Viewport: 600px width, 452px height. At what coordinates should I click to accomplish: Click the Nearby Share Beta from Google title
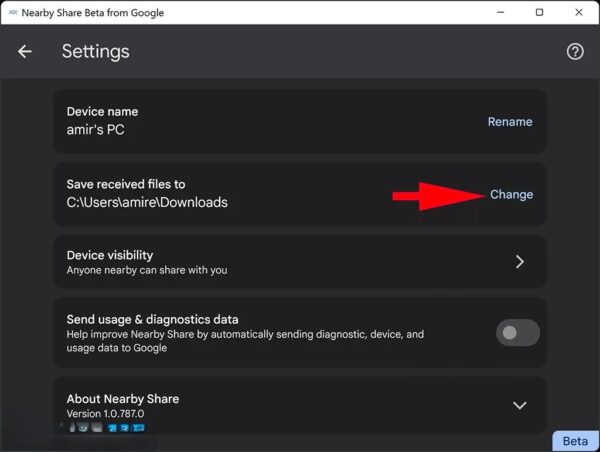coord(93,13)
